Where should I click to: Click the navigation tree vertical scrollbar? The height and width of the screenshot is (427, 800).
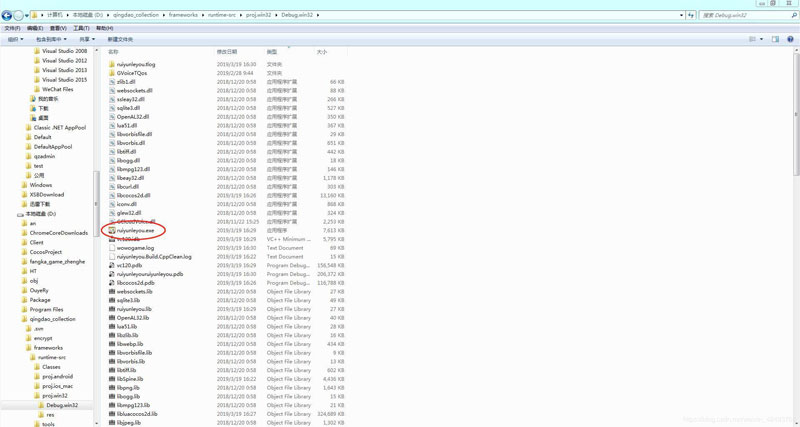(95, 203)
